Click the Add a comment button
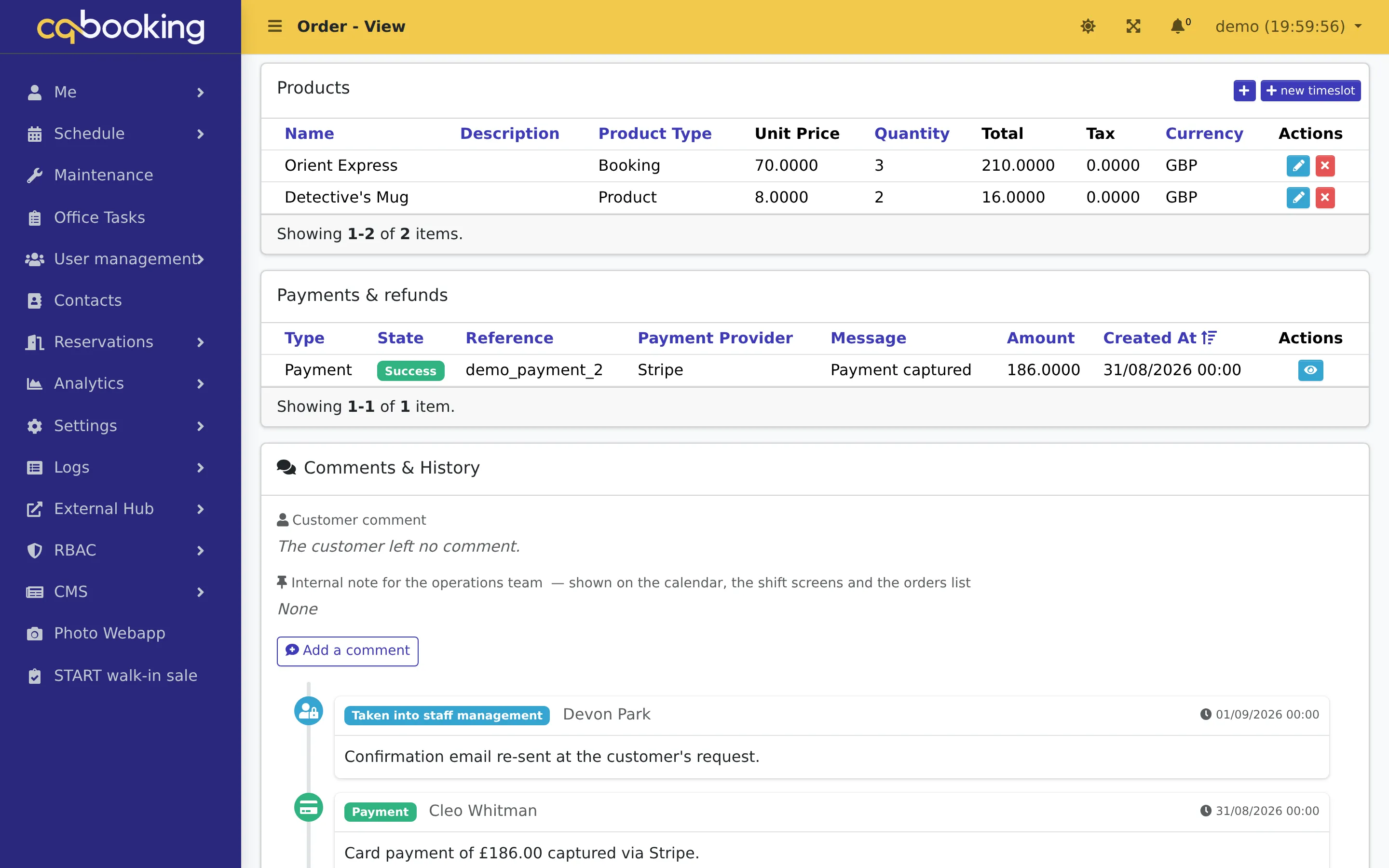The image size is (1389, 868). pos(347,651)
